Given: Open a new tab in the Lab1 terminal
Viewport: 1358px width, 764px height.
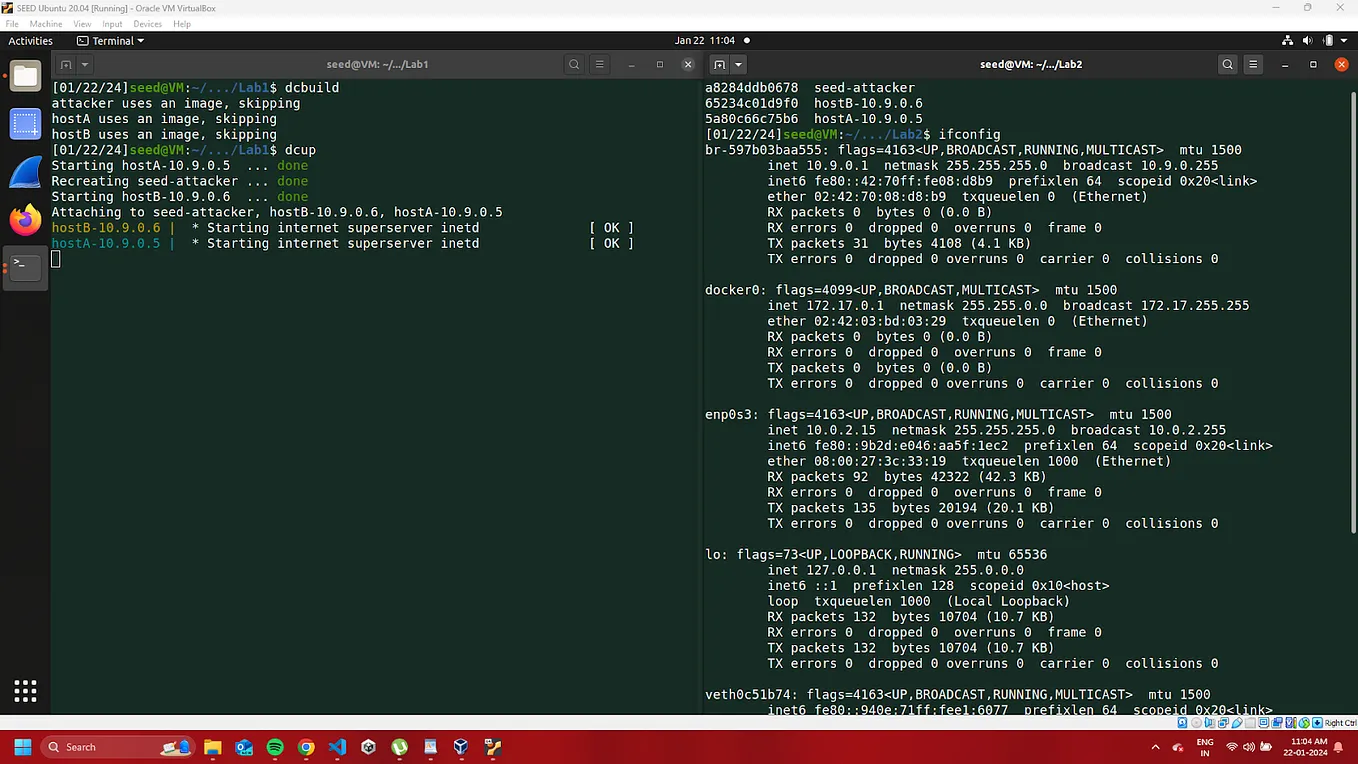Looking at the screenshot, I should click(66, 63).
